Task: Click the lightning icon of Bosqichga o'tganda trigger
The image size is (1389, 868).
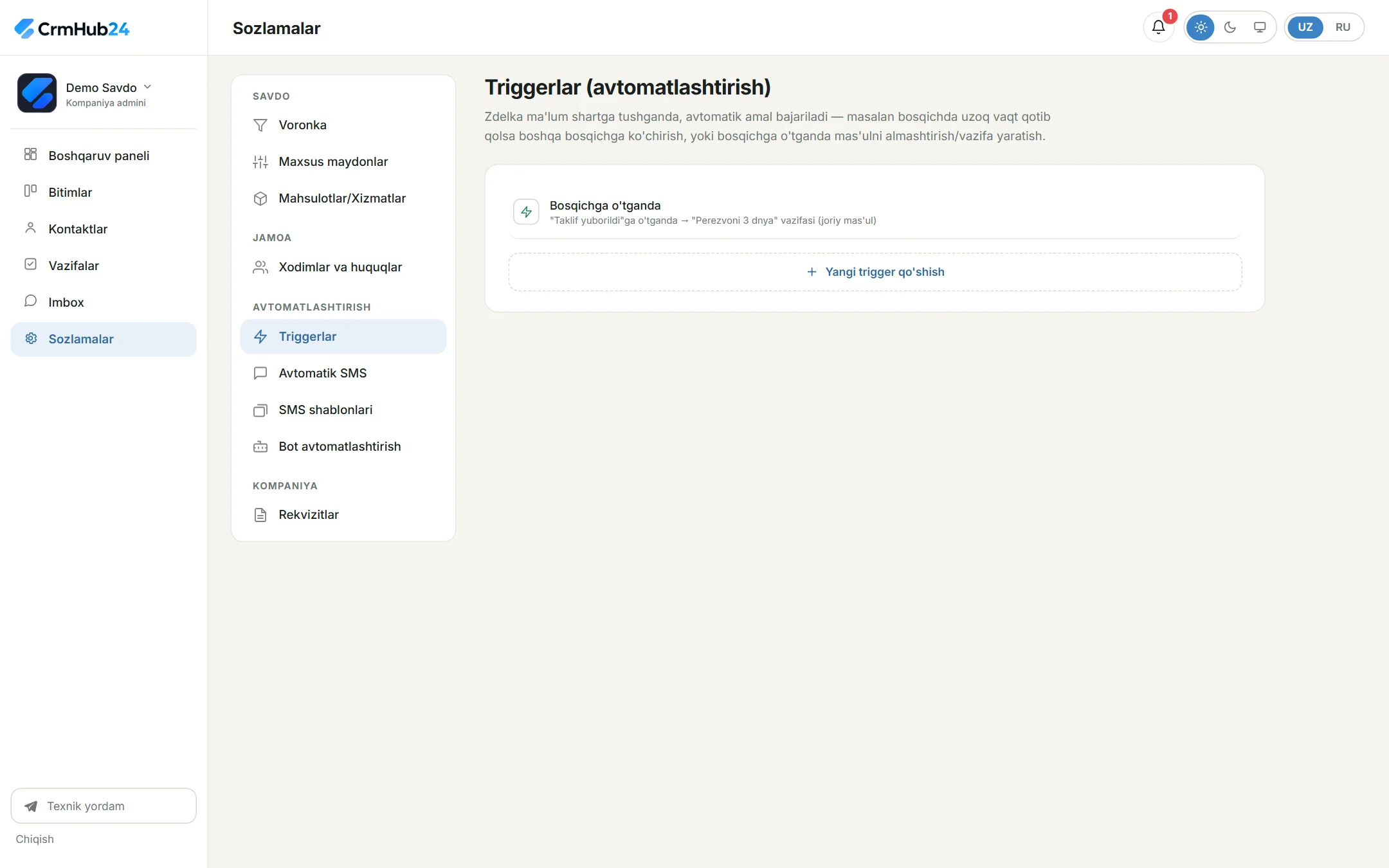Action: coord(526,212)
